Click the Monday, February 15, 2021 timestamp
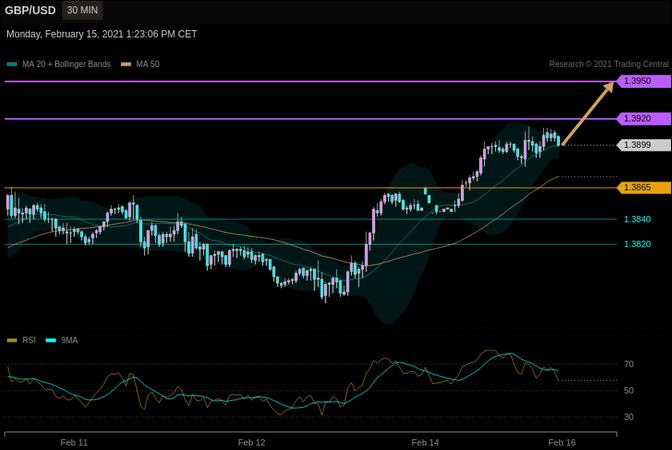Image resolution: width=672 pixels, height=450 pixels. tap(102, 34)
